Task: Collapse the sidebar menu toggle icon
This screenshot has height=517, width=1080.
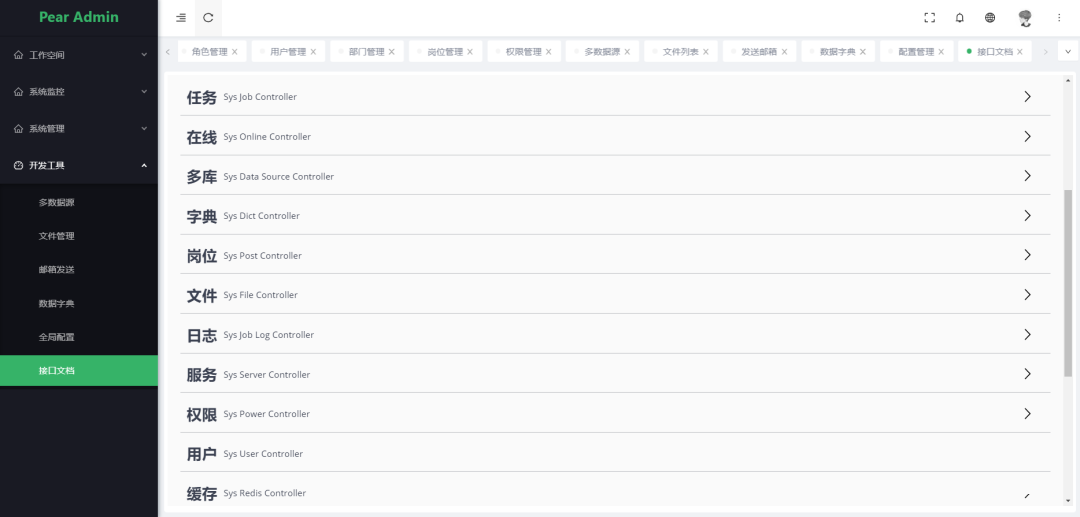Action: pyautogui.click(x=180, y=18)
